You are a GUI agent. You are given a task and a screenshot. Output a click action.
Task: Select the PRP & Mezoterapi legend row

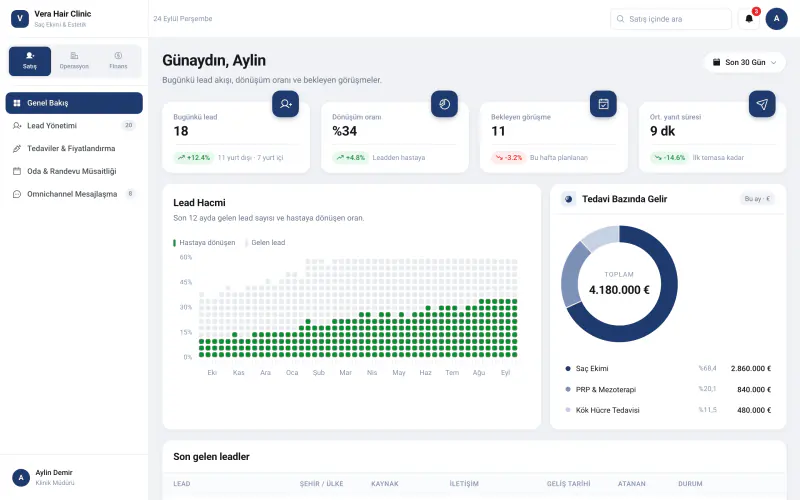pos(668,389)
